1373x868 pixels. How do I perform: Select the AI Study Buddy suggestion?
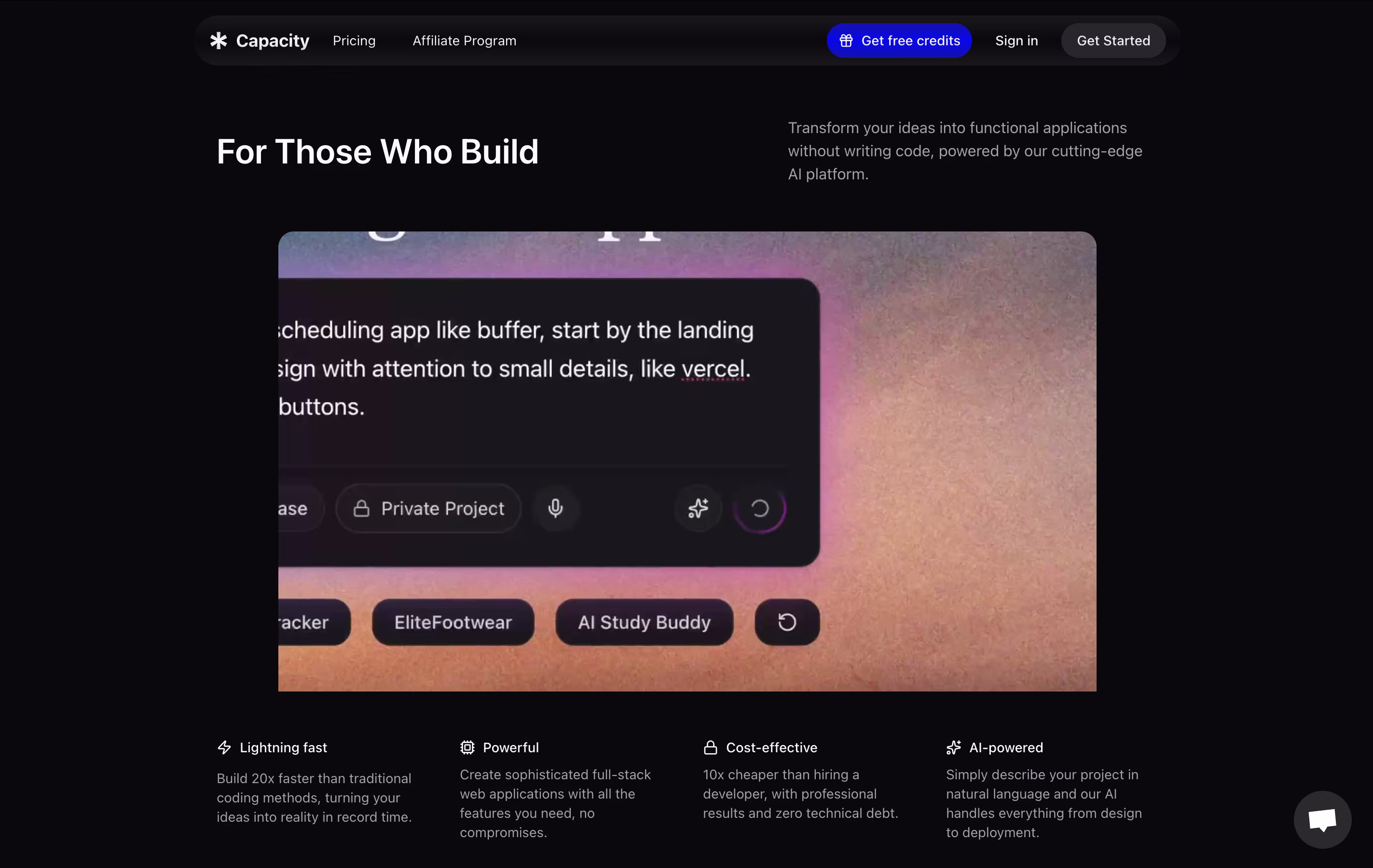pyautogui.click(x=644, y=622)
